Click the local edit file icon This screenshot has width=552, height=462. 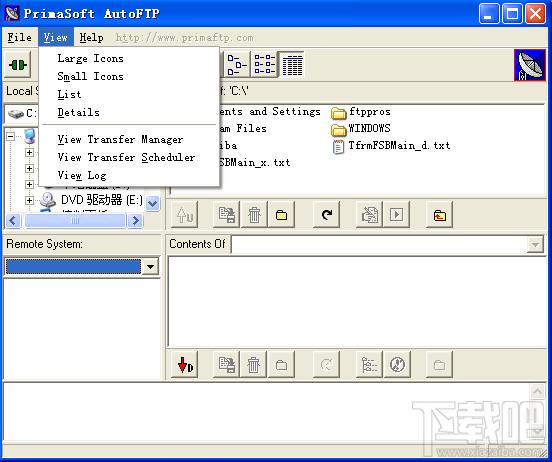click(369, 214)
